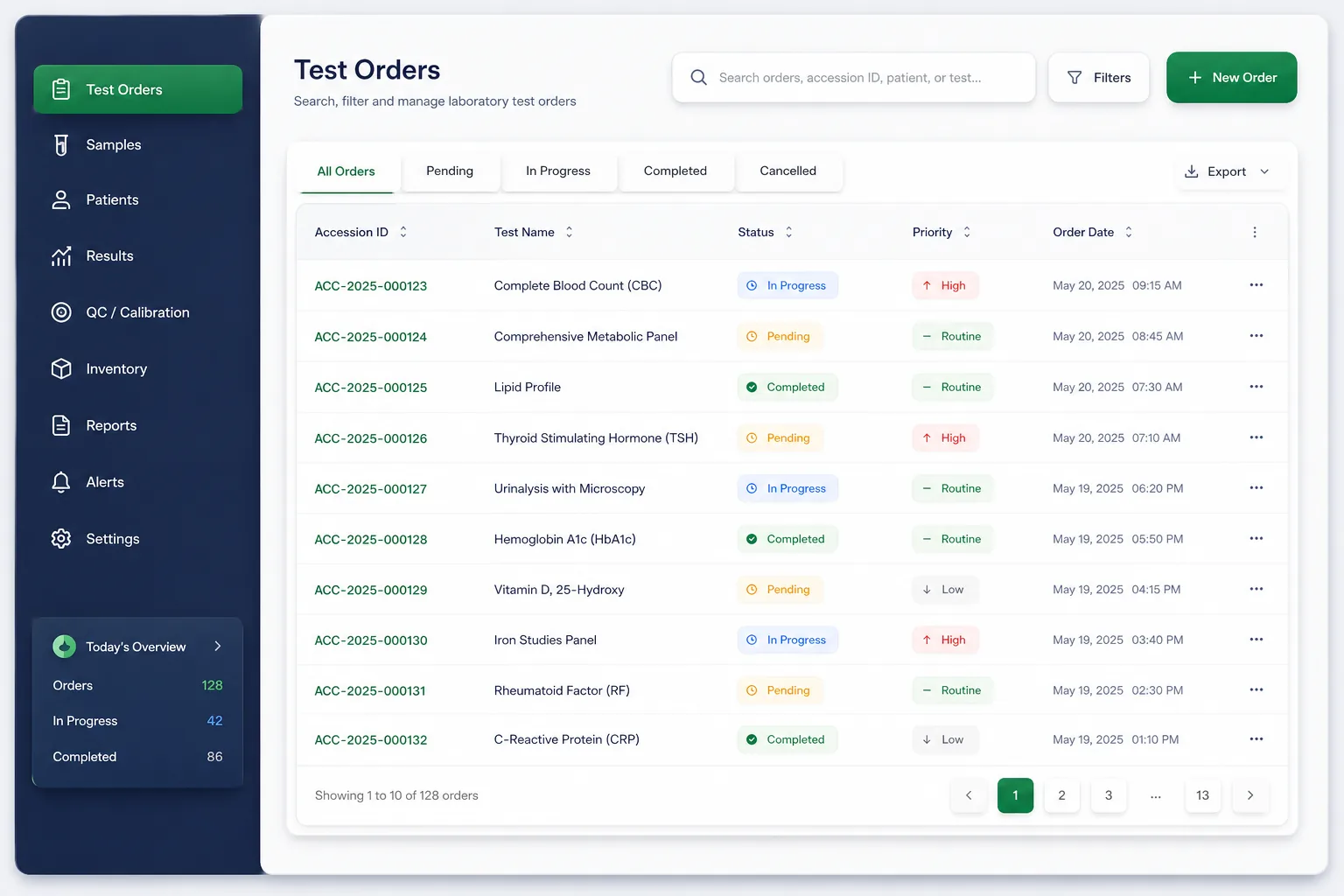Switch to the In Progress tab
This screenshot has height=896, width=1344.
click(558, 171)
